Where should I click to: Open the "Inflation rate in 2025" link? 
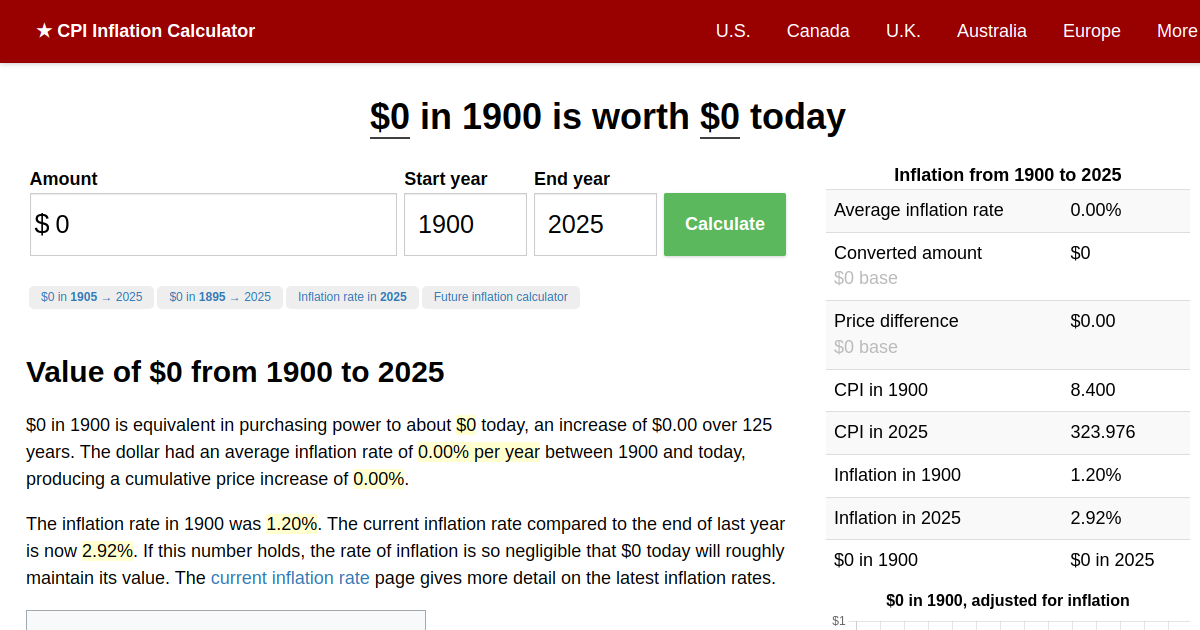[352, 297]
